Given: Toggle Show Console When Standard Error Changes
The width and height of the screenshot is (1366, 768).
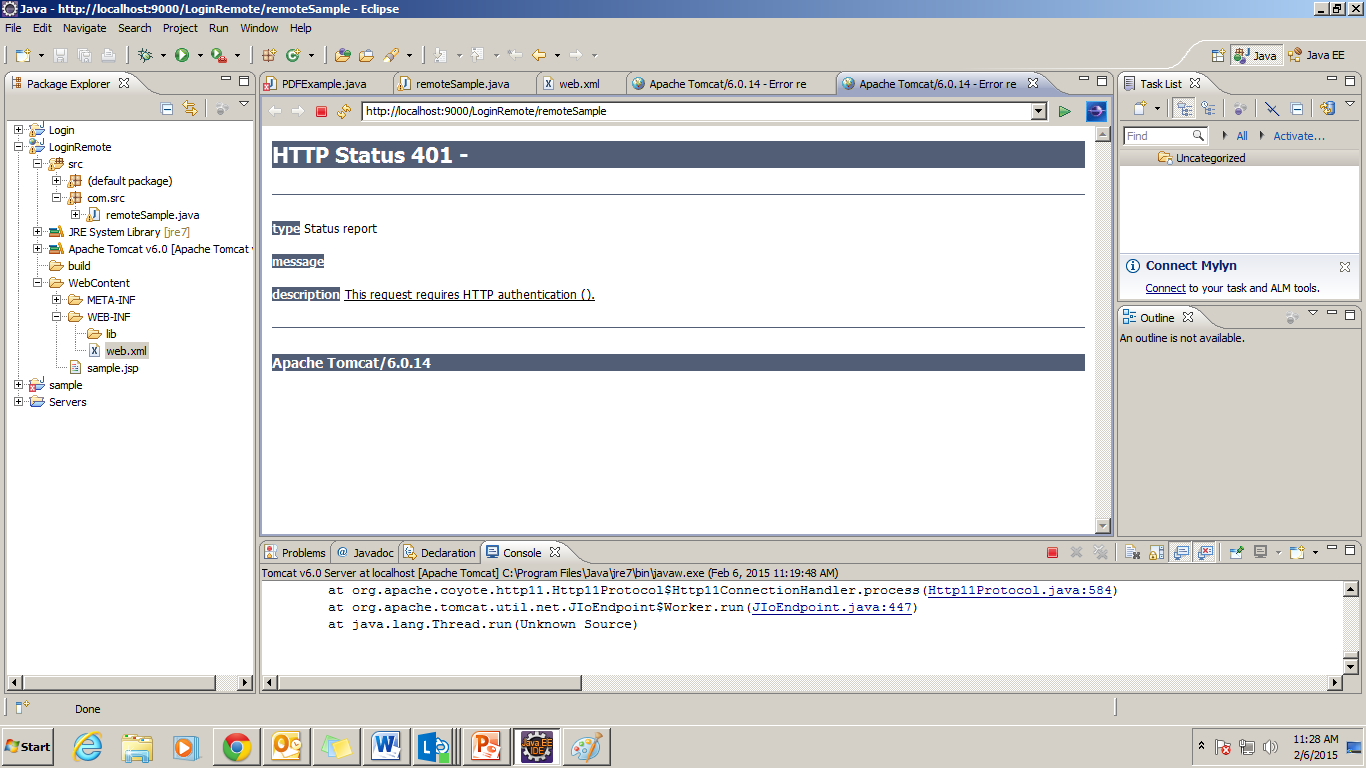Looking at the screenshot, I should pyautogui.click(x=1205, y=552).
